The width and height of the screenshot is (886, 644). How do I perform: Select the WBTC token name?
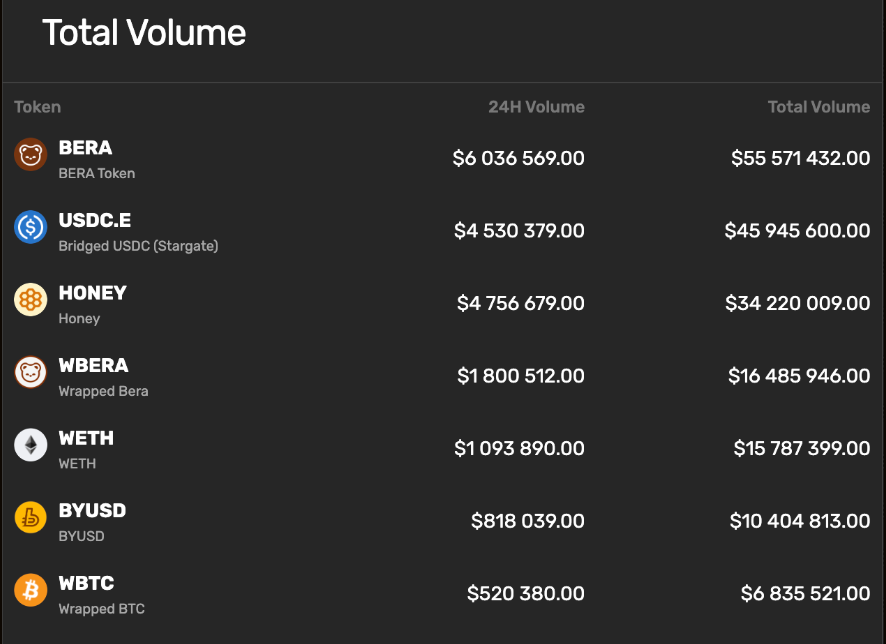[x=86, y=583]
